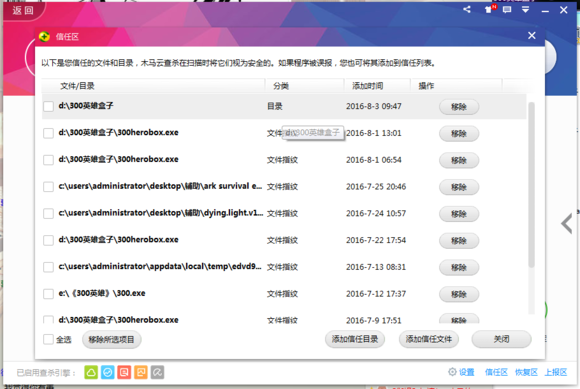This screenshot has height=389, width=580.
Task: Check the box for e:\《300英雄》\300.exe row
Action: click(48, 294)
